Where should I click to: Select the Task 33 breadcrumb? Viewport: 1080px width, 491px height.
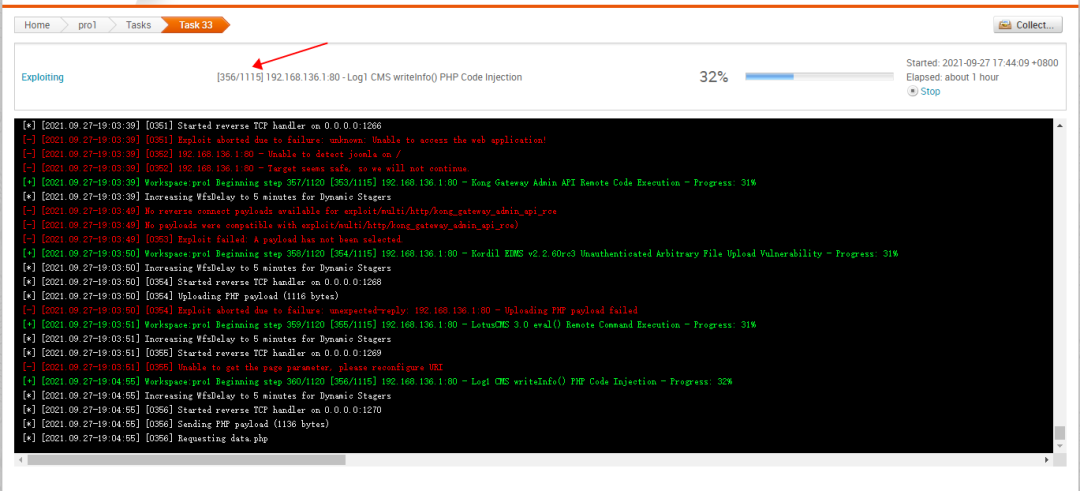point(196,25)
